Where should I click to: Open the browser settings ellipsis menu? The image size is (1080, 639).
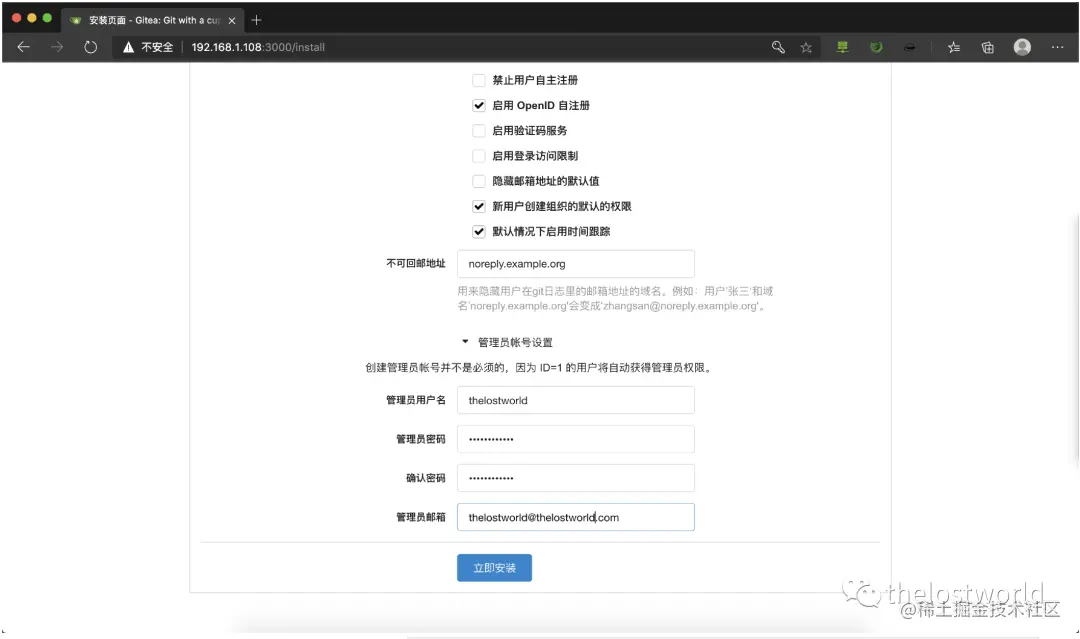pos(1057,46)
